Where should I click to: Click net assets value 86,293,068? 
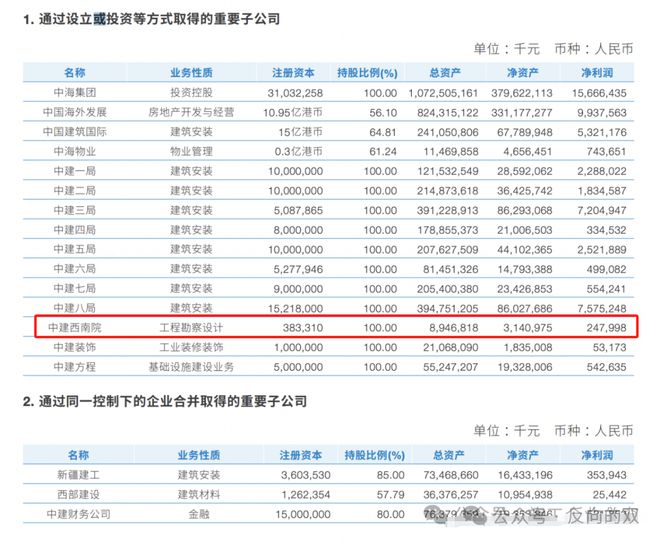(524, 210)
